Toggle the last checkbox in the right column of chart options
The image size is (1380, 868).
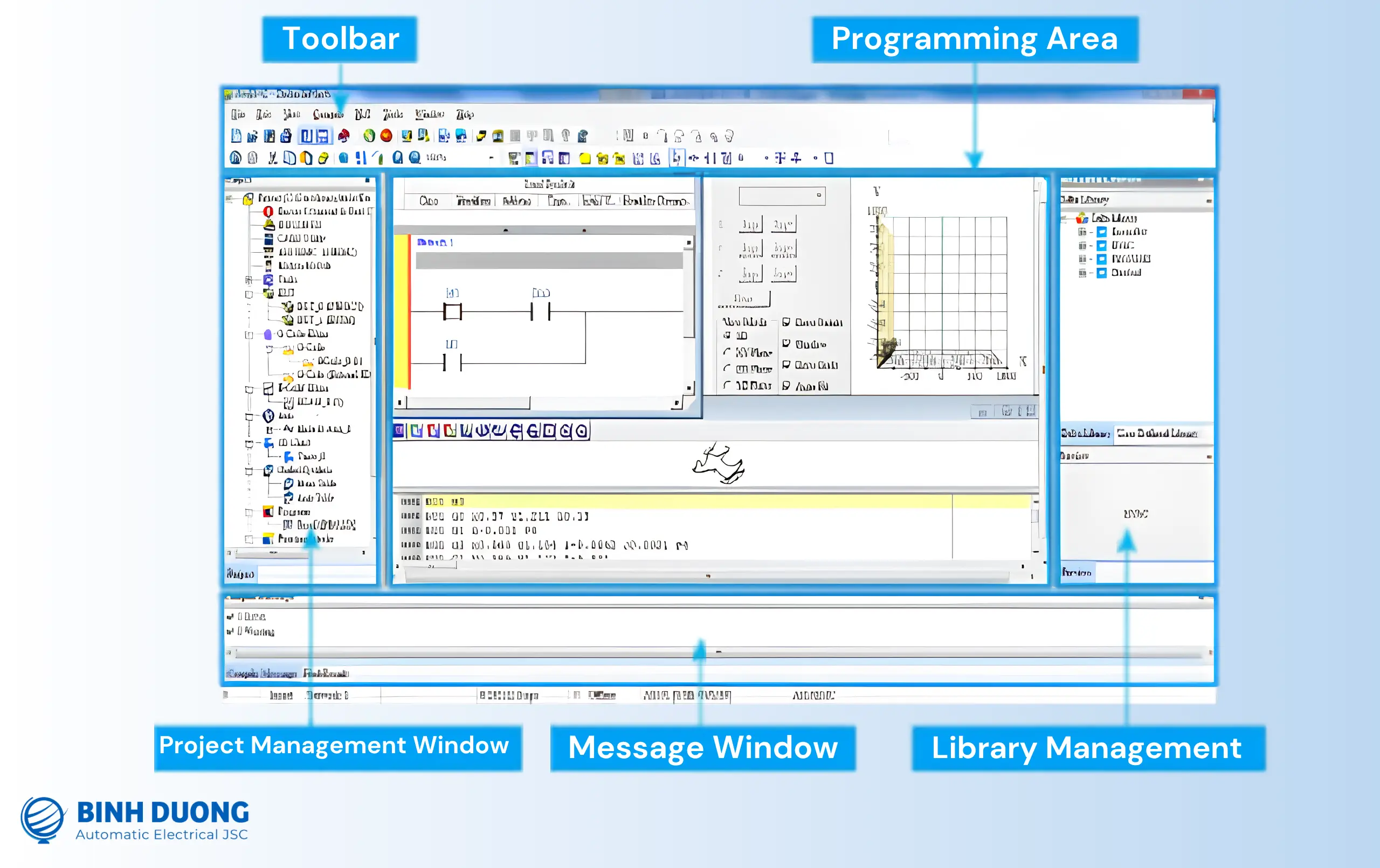[786, 386]
